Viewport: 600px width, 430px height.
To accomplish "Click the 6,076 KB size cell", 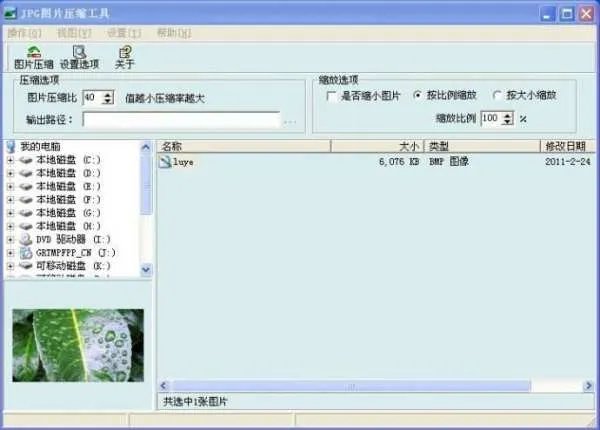I will pos(399,162).
